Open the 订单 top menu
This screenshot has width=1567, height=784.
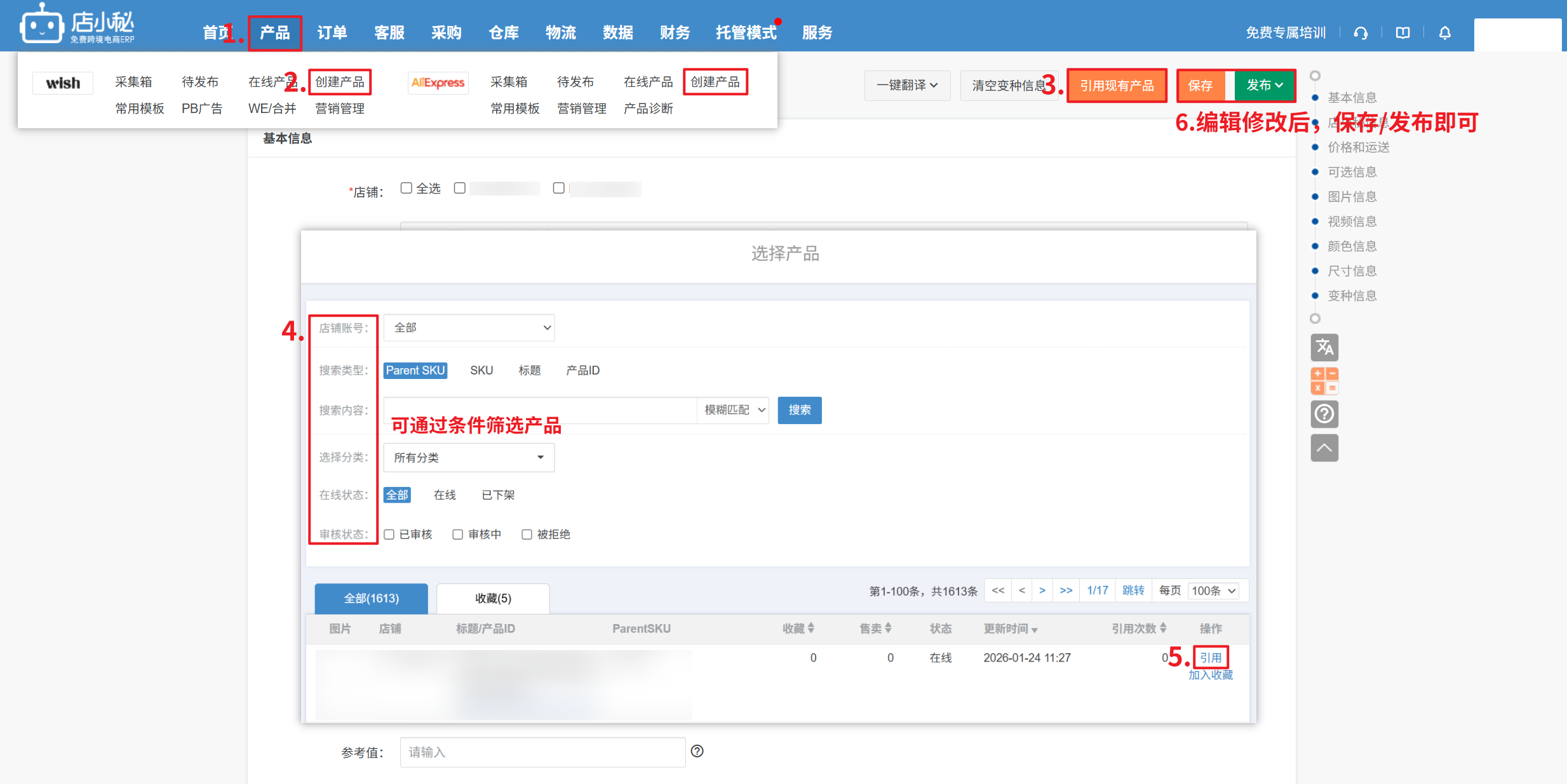pyautogui.click(x=332, y=33)
